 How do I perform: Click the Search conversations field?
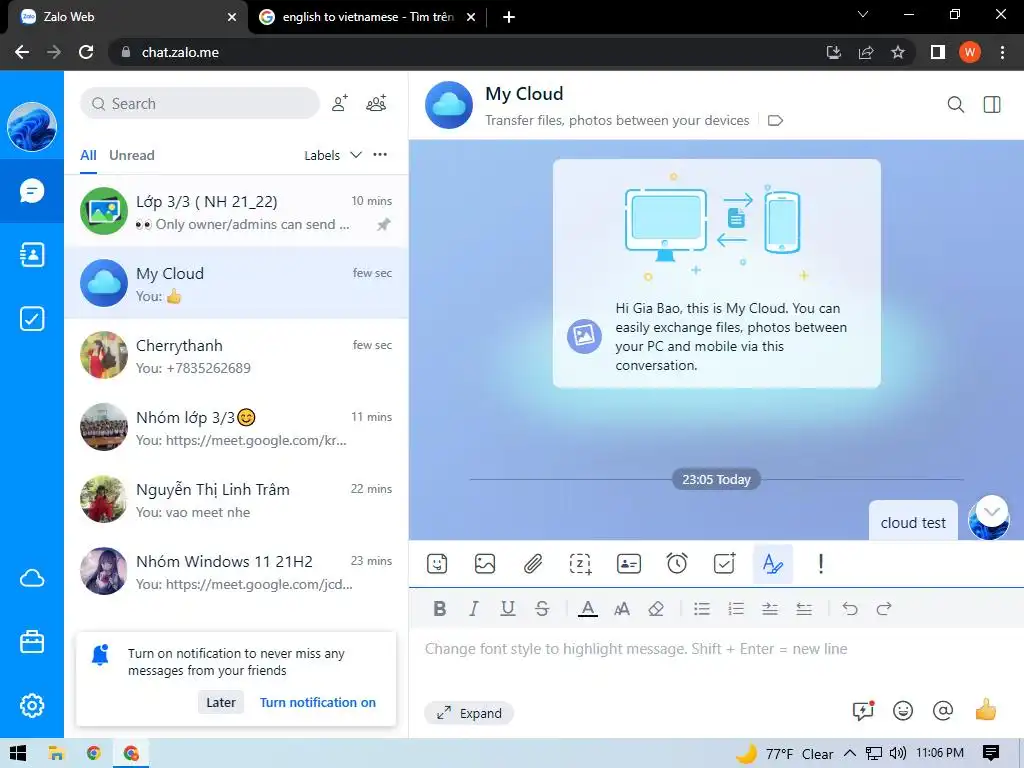point(200,103)
